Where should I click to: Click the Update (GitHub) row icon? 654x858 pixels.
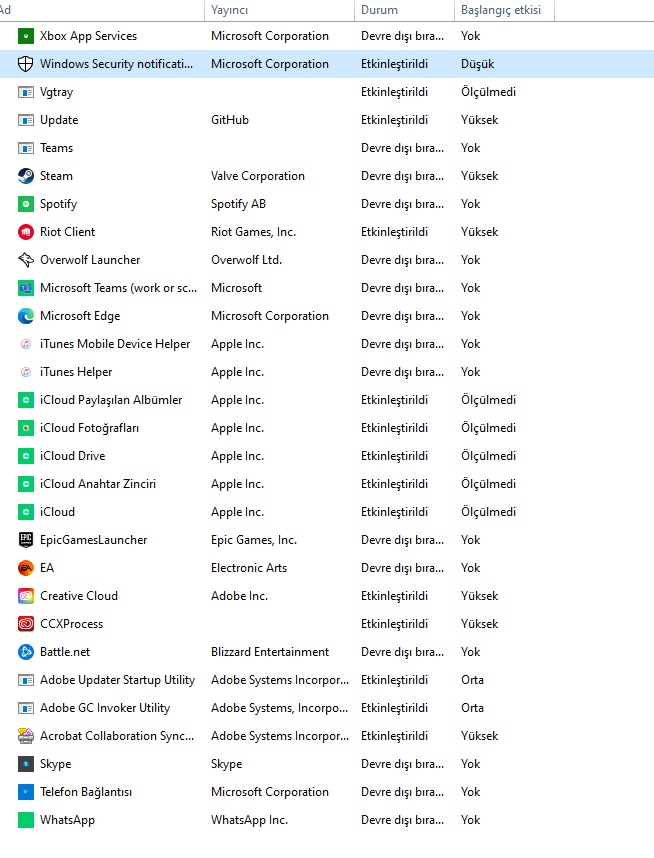tap(26, 120)
